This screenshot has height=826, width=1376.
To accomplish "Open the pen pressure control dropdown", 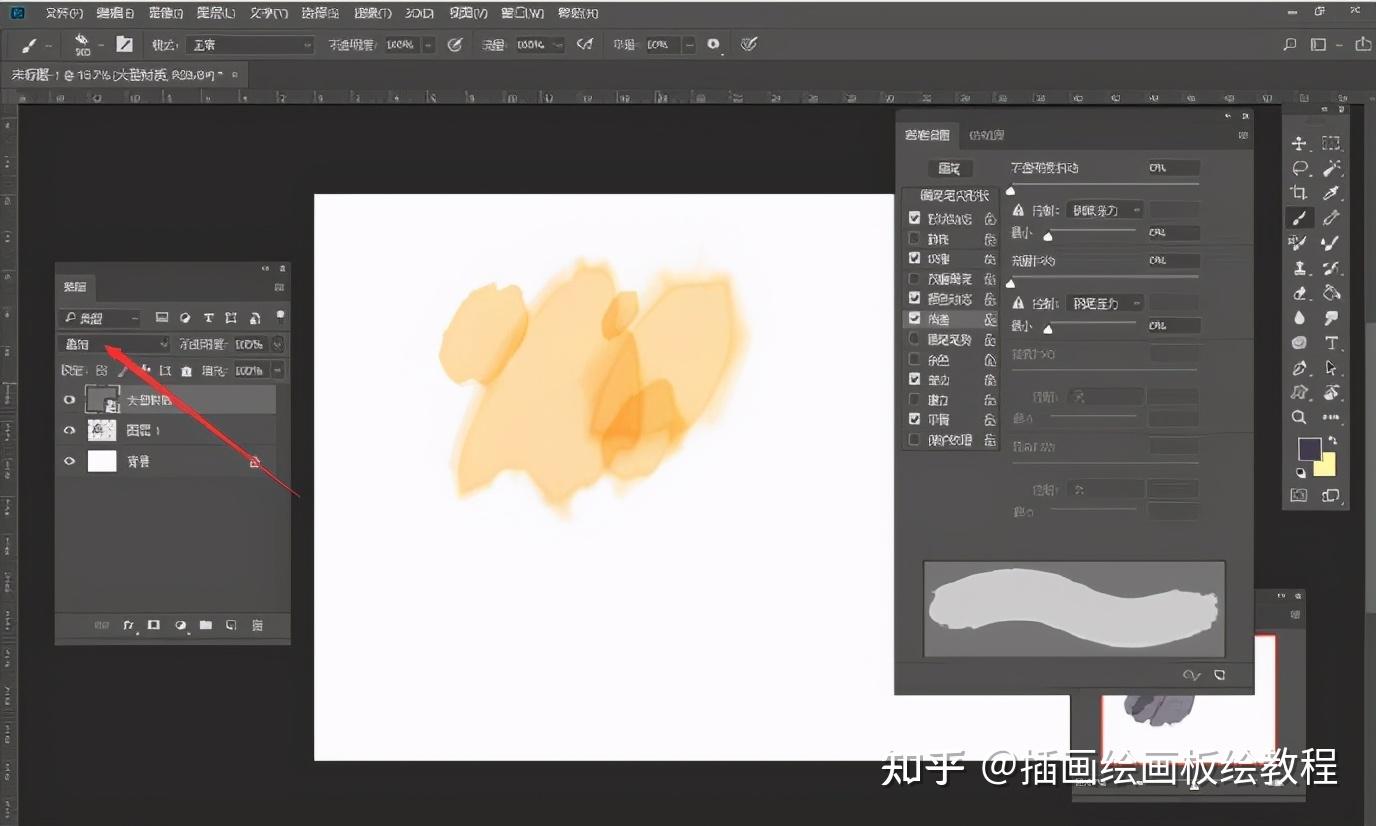I will tap(1103, 209).
